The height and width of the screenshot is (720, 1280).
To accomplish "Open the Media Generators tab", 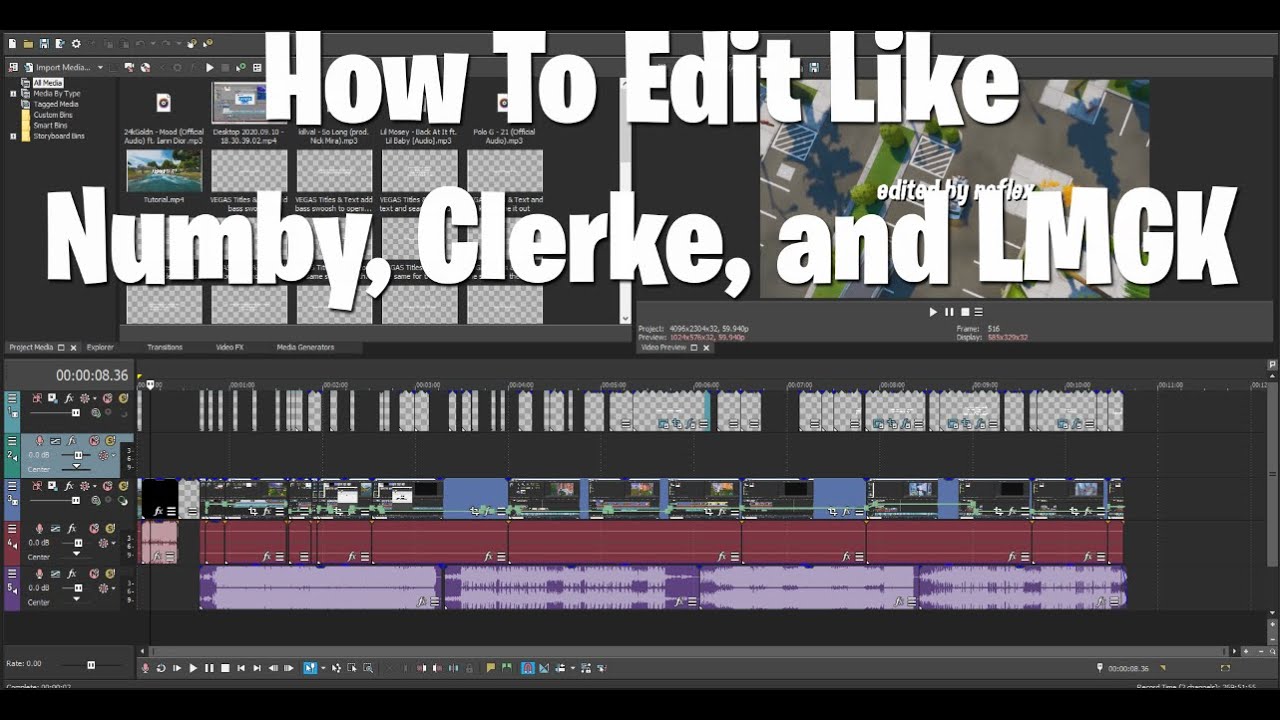I will (x=305, y=347).
